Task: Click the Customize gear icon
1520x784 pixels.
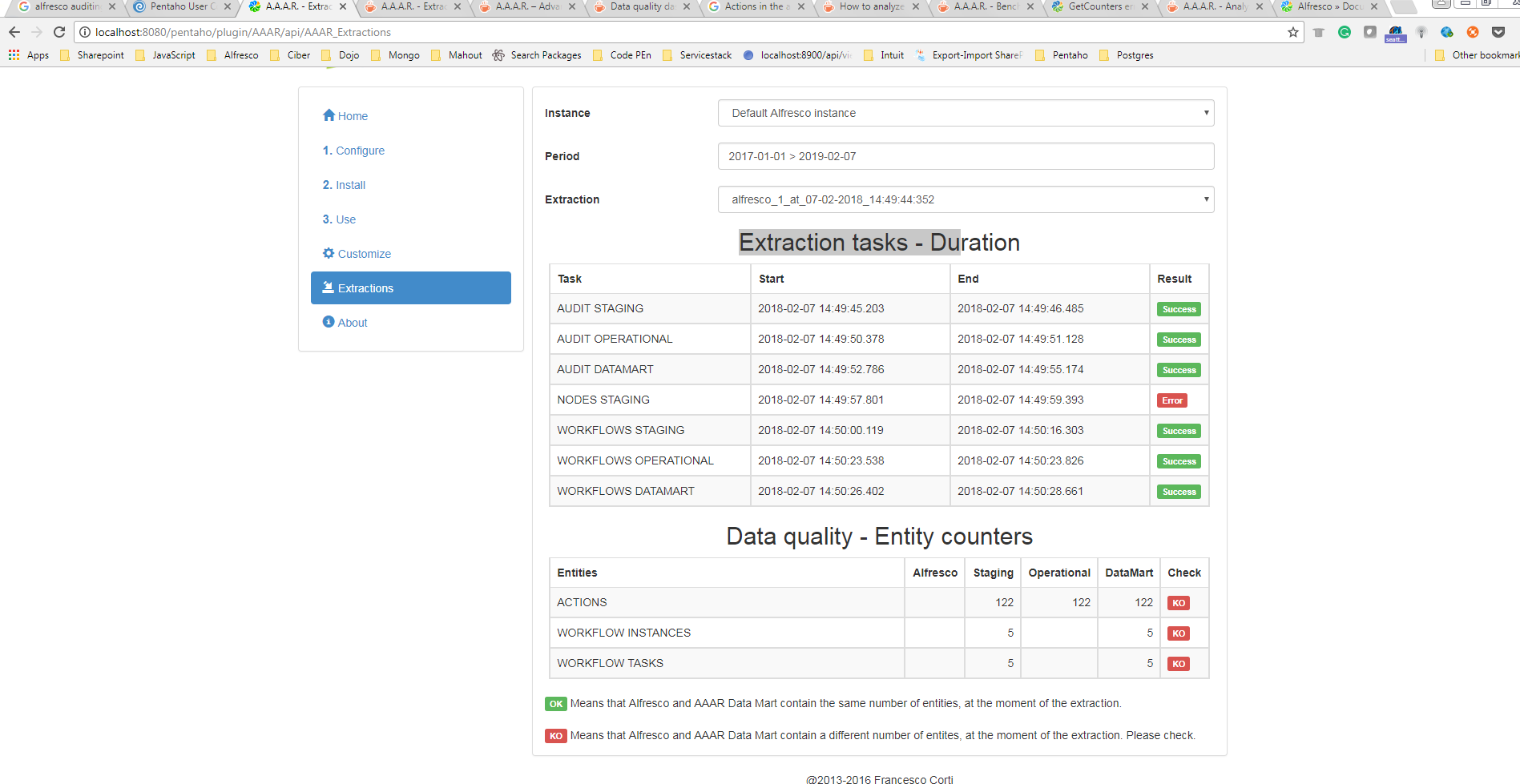Action: pyautogui.click(x=329, y=253)
